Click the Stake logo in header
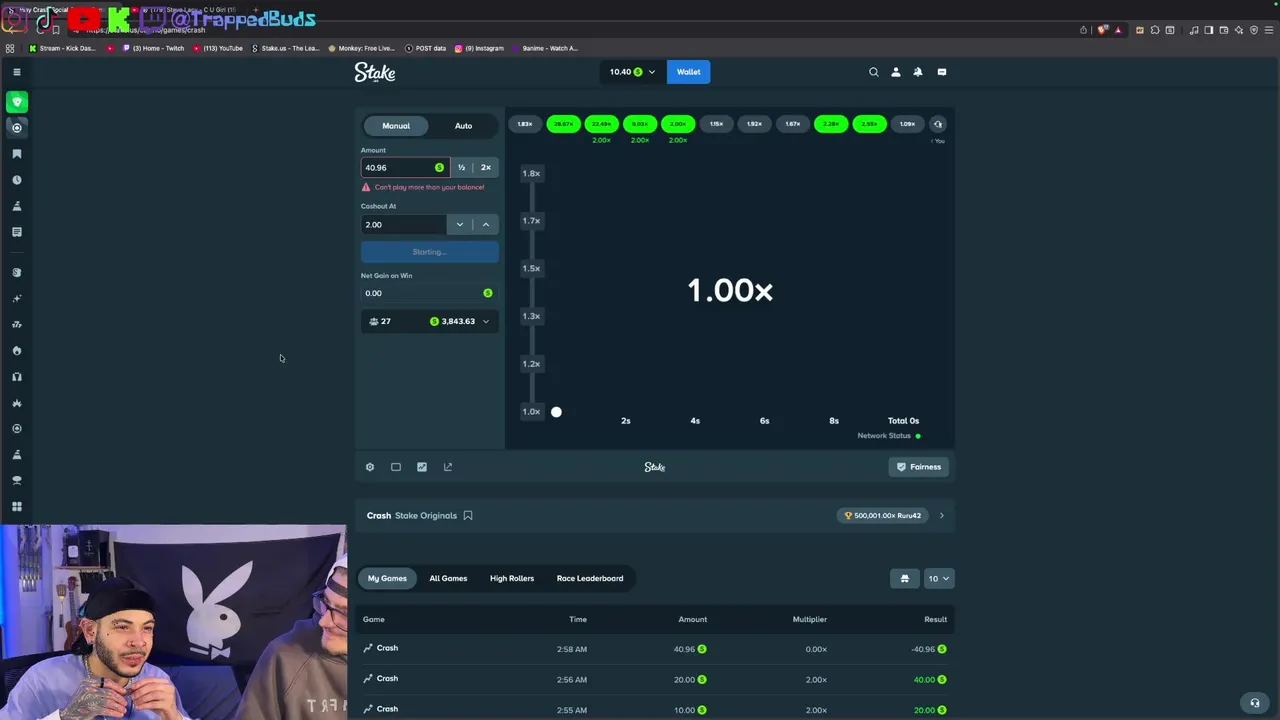This screenshot has height=720, width=1280. coord(375,72)
